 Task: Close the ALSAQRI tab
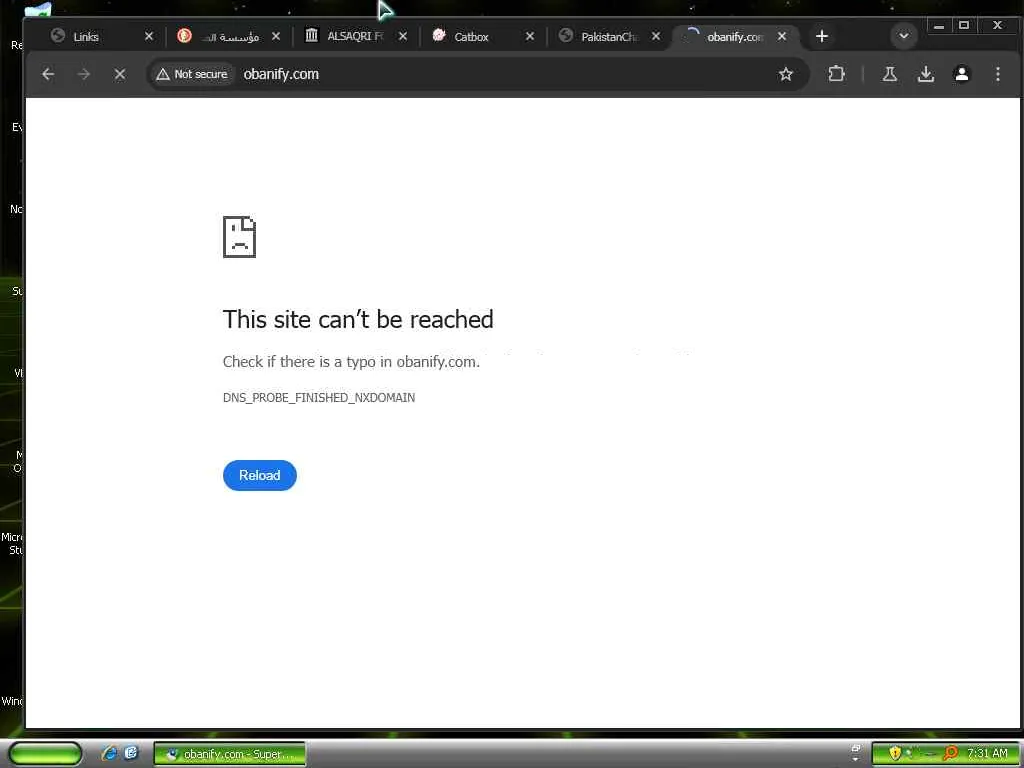(403, 37)
